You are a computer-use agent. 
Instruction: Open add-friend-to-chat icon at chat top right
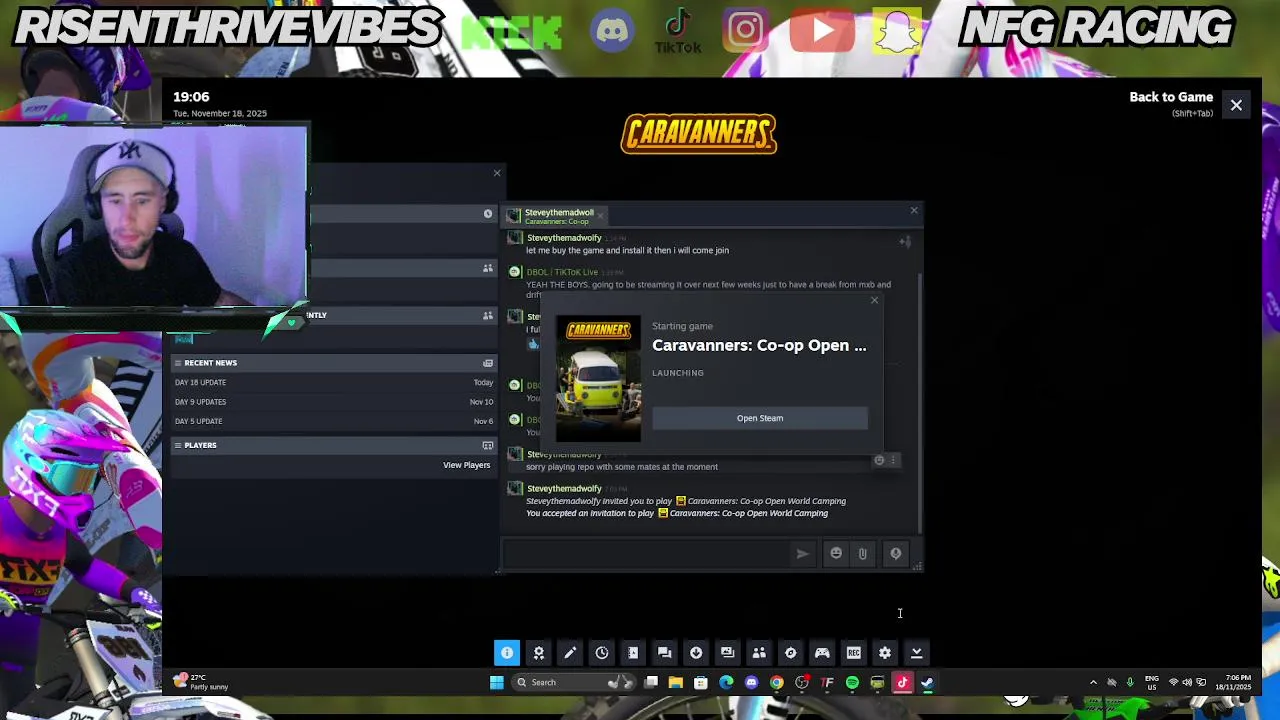pyautogui.click(x=905, y=241)
